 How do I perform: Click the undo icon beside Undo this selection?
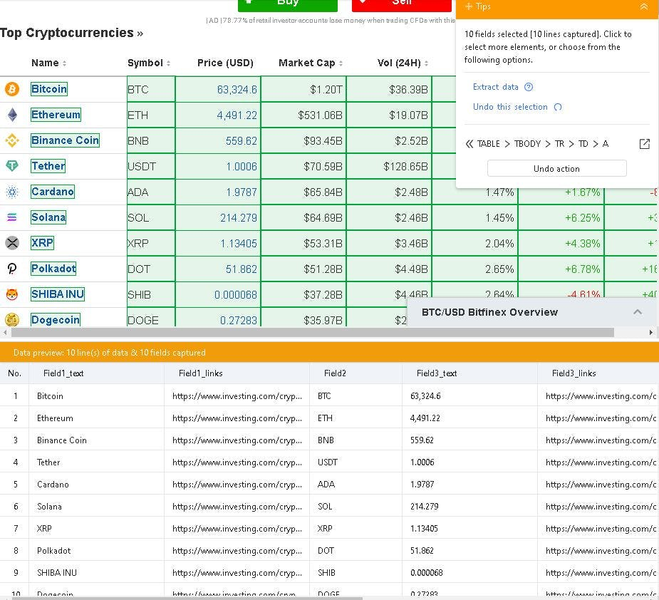pos(558,107)
